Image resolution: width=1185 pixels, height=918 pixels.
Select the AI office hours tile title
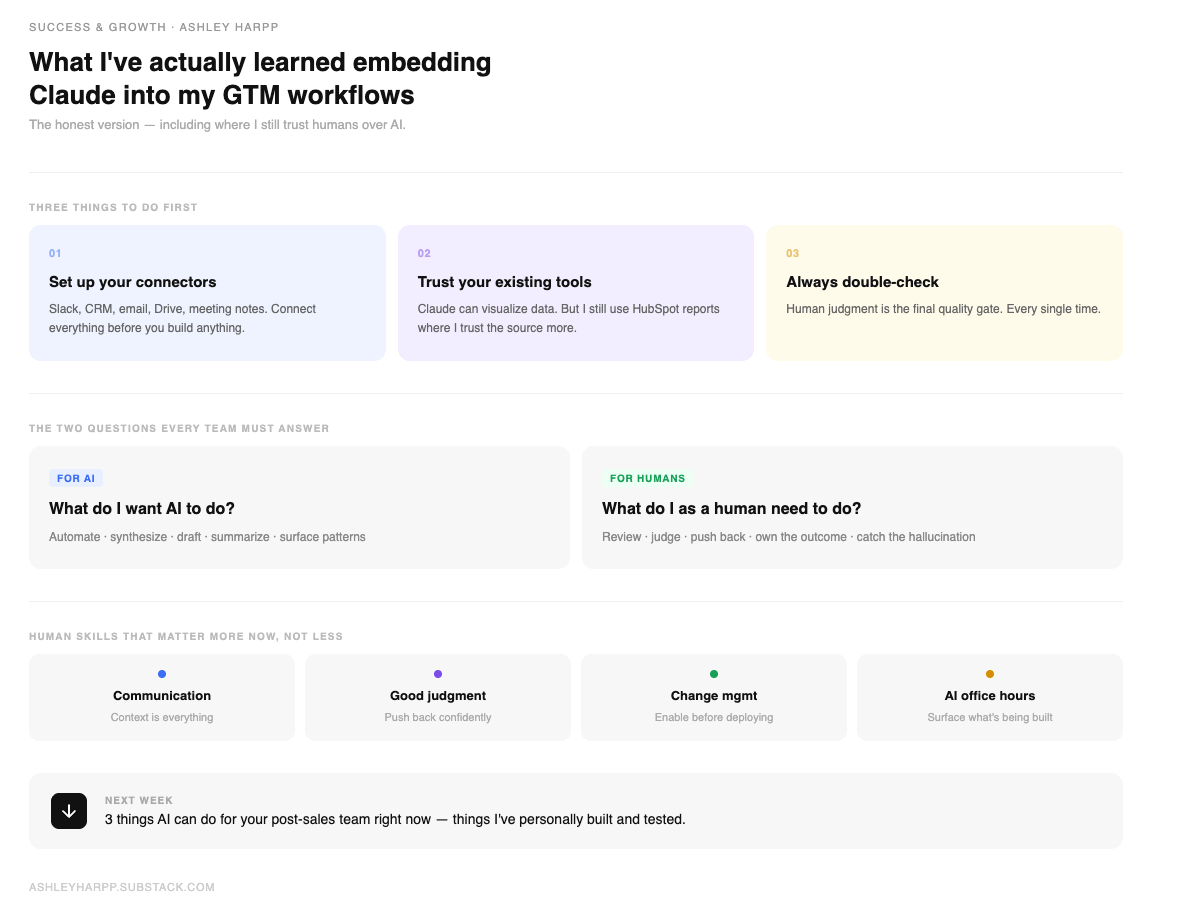click(x=989, y=696)
